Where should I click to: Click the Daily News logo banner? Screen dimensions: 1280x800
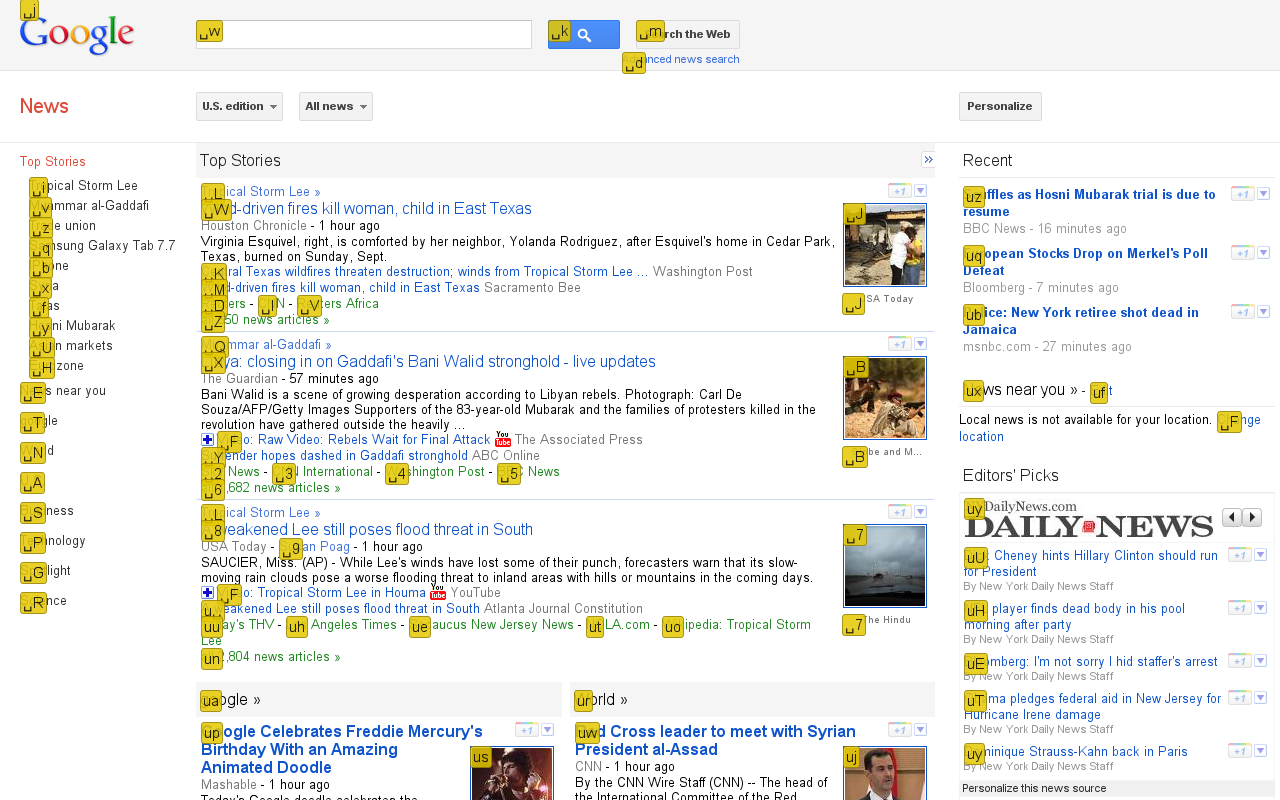1089,519
